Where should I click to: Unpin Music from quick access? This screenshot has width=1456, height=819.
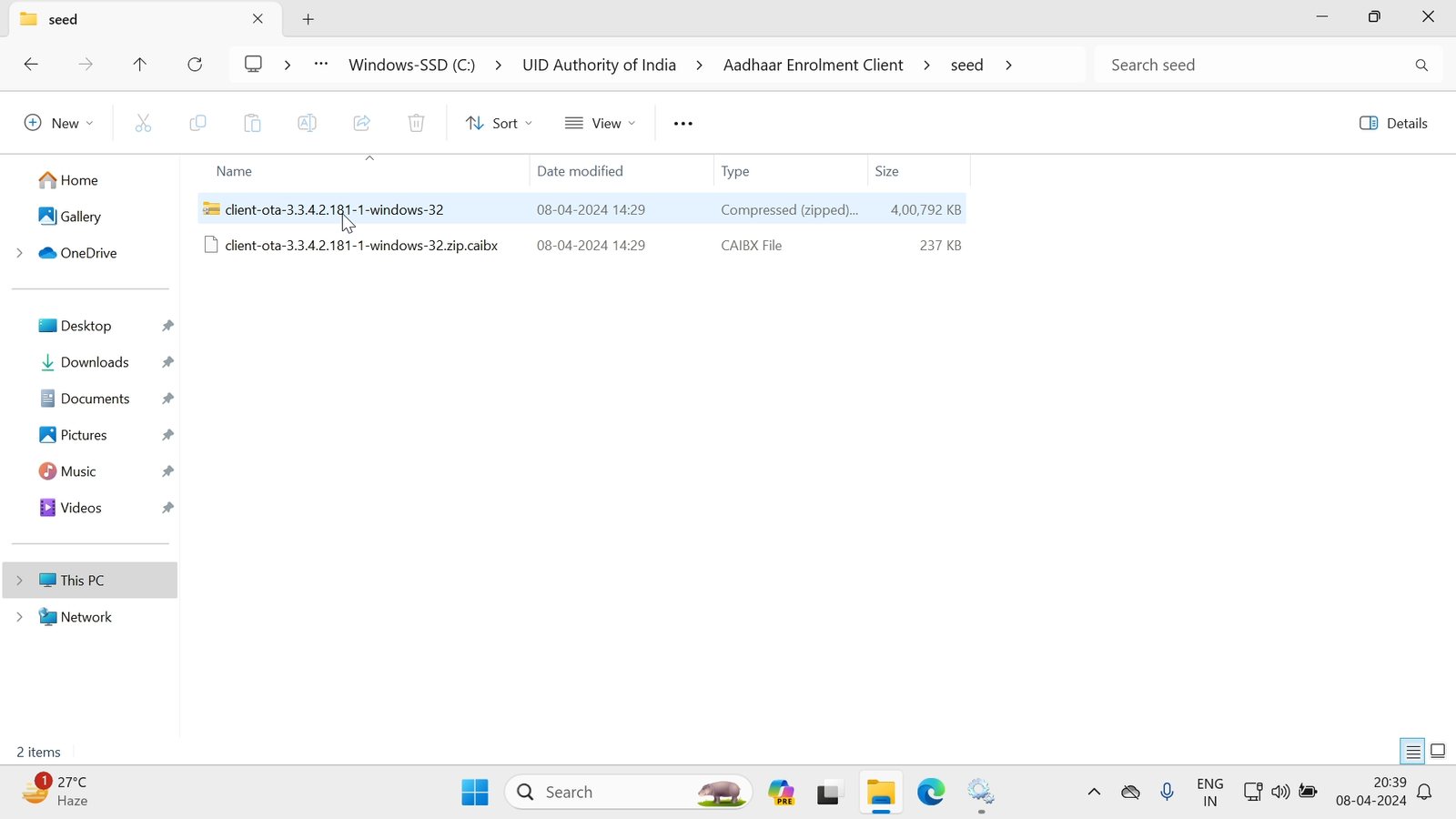(x=167, y=471)
